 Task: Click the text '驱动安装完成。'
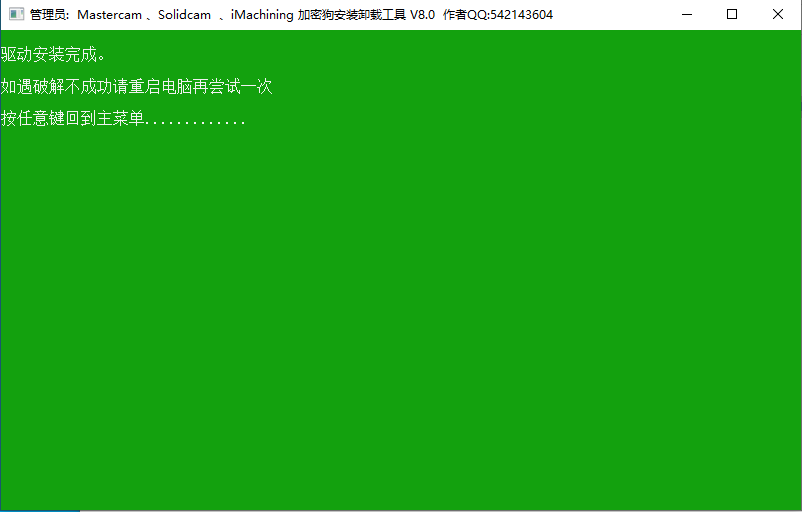point(53,54)
